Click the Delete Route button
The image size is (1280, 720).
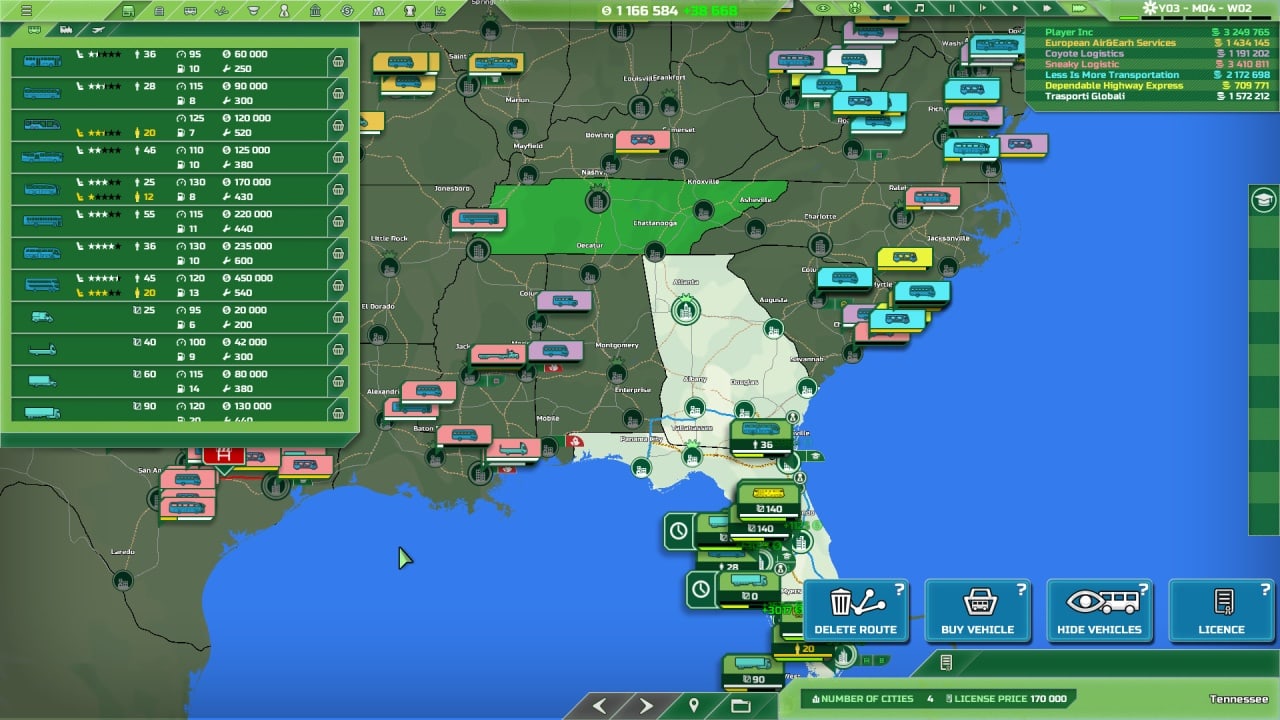856,611
